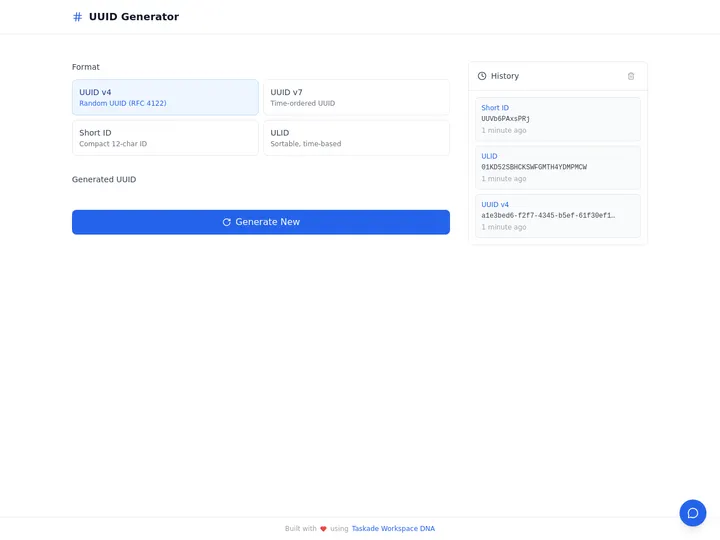Click the UUID Generator title

coord(134,17)
